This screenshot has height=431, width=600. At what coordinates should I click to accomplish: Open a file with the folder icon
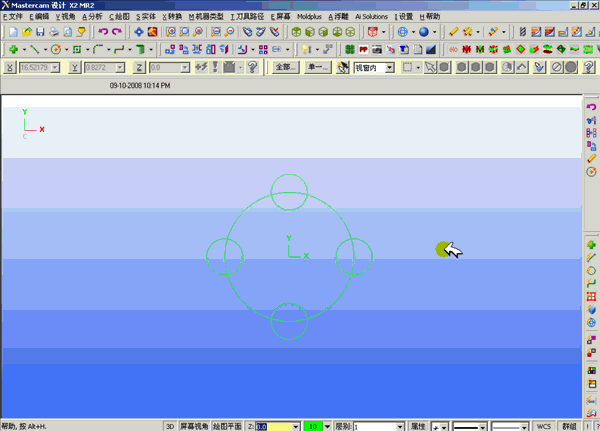[27, 32]
